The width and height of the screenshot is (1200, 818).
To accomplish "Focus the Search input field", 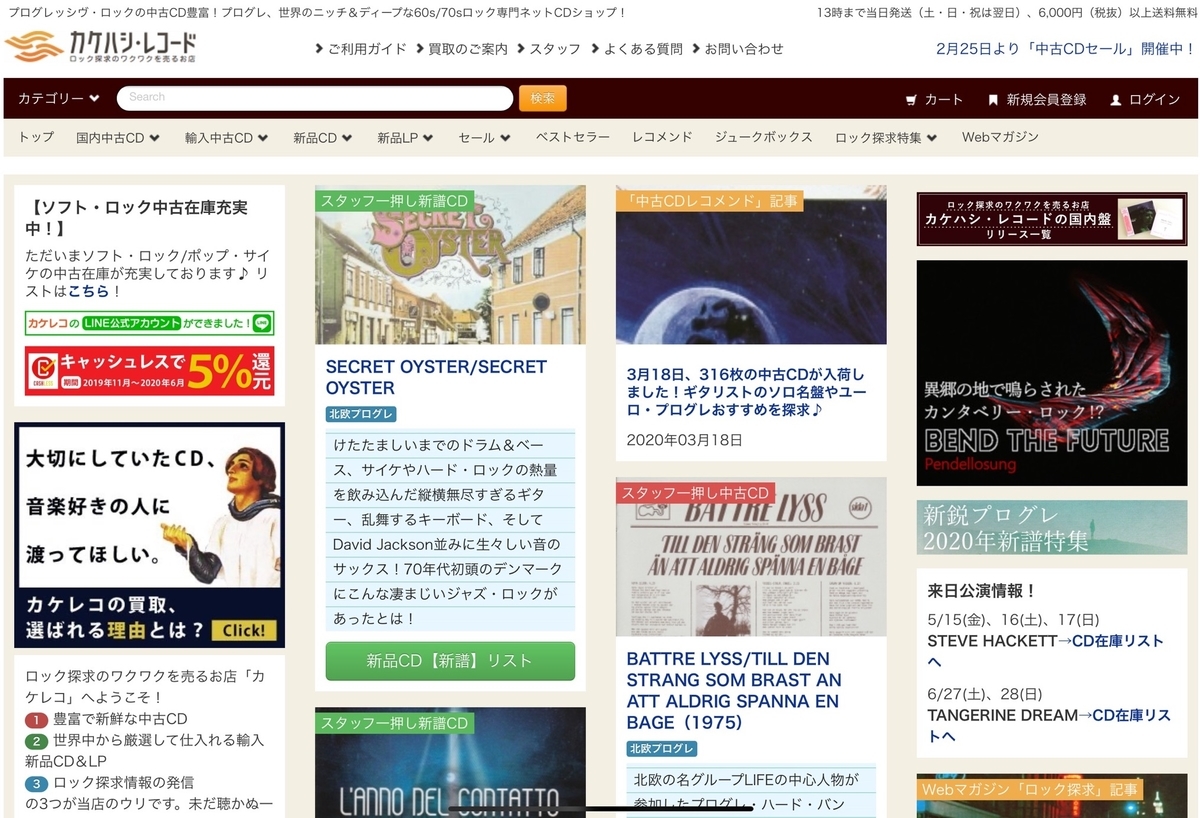I will pos(315,98).
